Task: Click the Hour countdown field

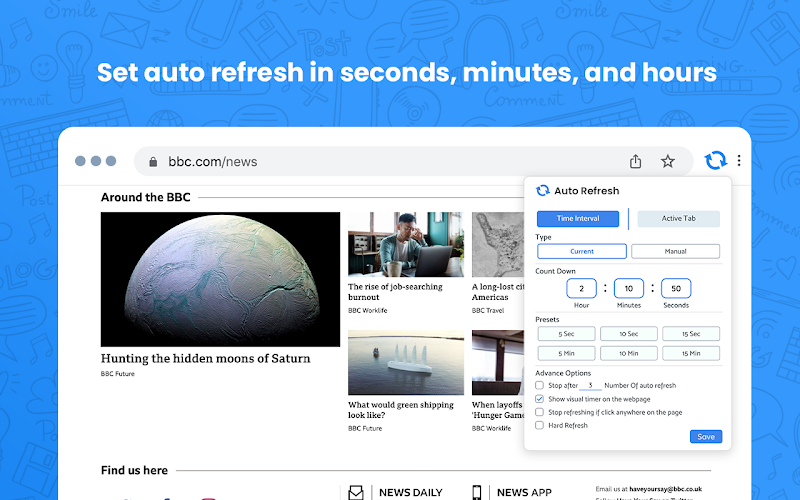Action: click(581, 288)
